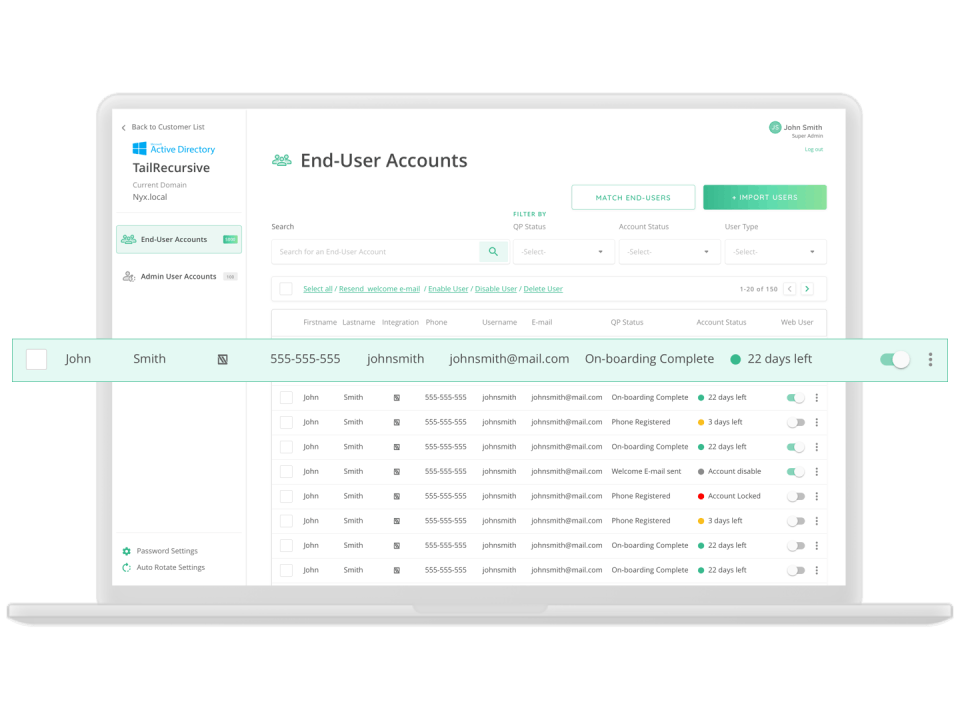Click Resend welcome e-mail link
The height and width of the screenshot is (720, 960).
[380, 289]
